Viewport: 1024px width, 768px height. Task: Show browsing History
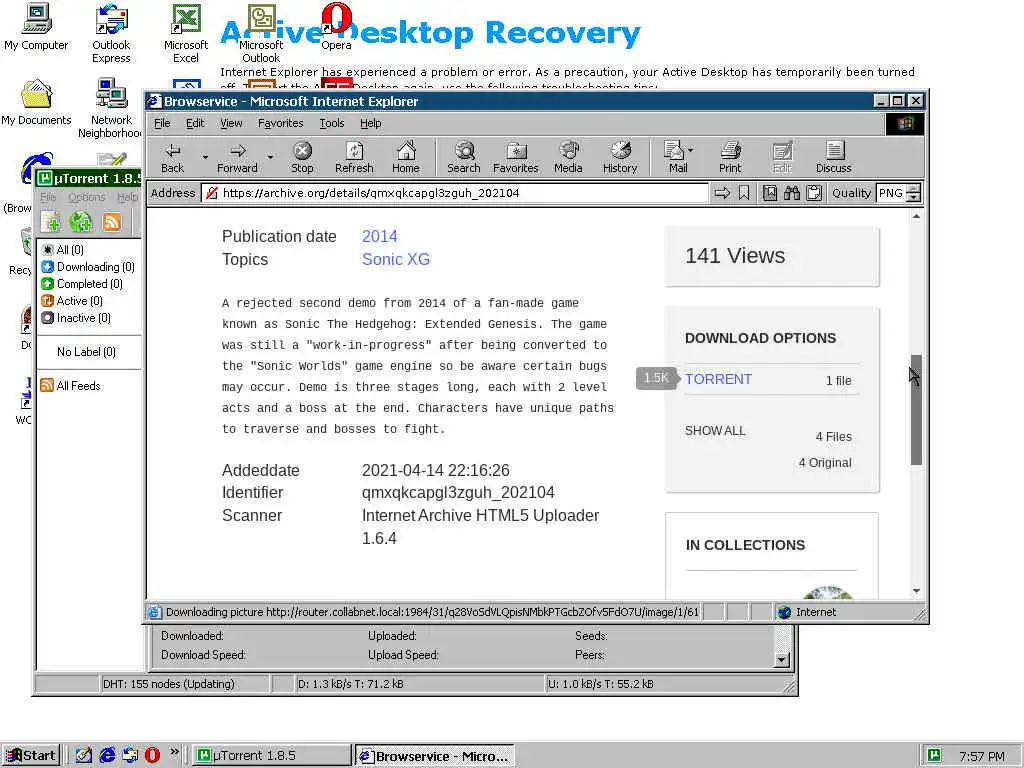pos(620,158)
